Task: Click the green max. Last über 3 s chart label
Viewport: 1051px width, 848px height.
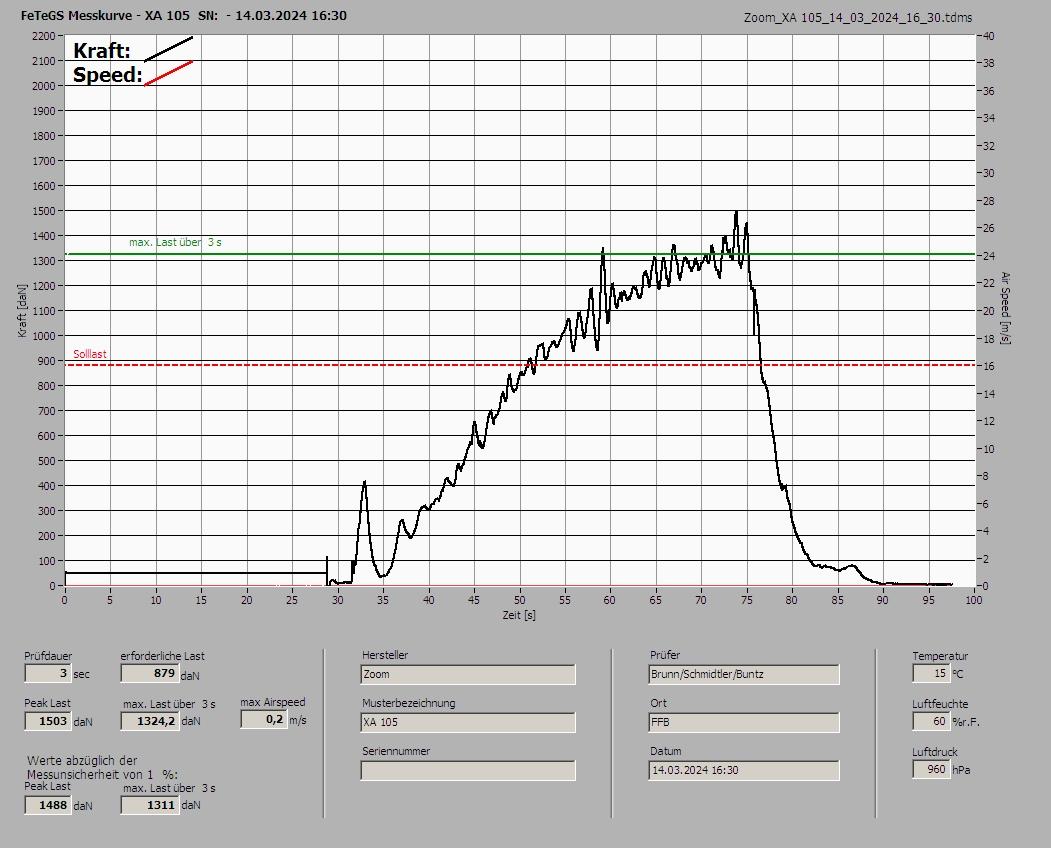Action: pos(175,243)
